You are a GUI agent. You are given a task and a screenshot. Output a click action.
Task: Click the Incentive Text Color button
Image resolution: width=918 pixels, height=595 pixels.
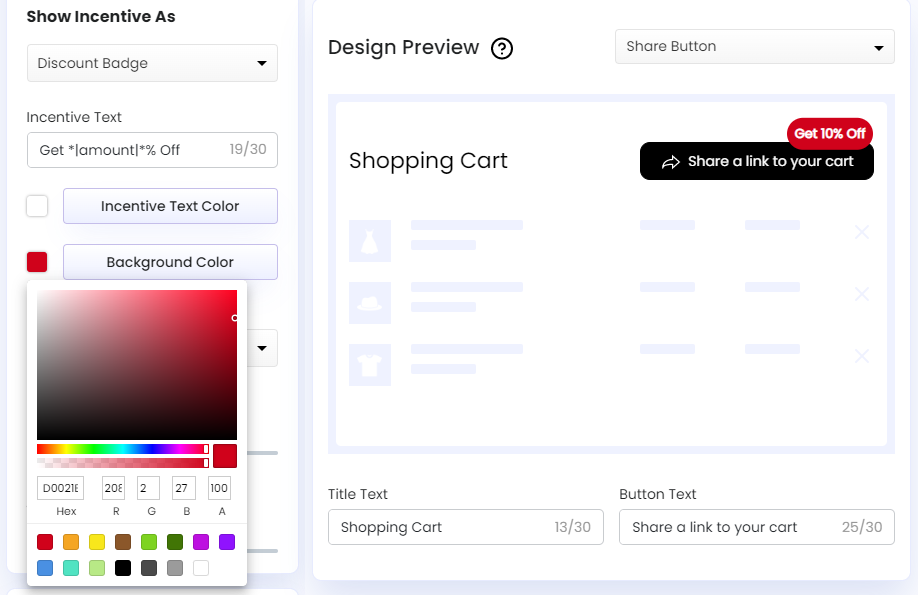[x=170, y=206]
